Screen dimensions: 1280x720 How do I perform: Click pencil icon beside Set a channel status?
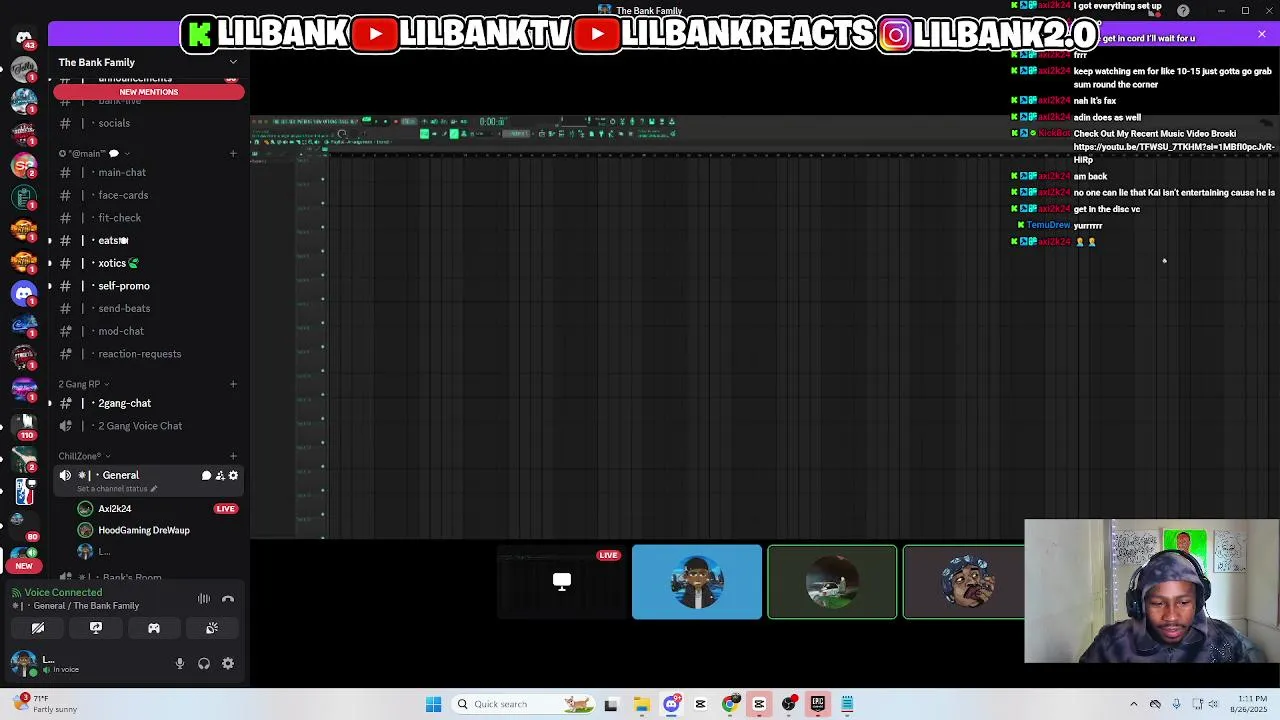(x=154, y=489)
